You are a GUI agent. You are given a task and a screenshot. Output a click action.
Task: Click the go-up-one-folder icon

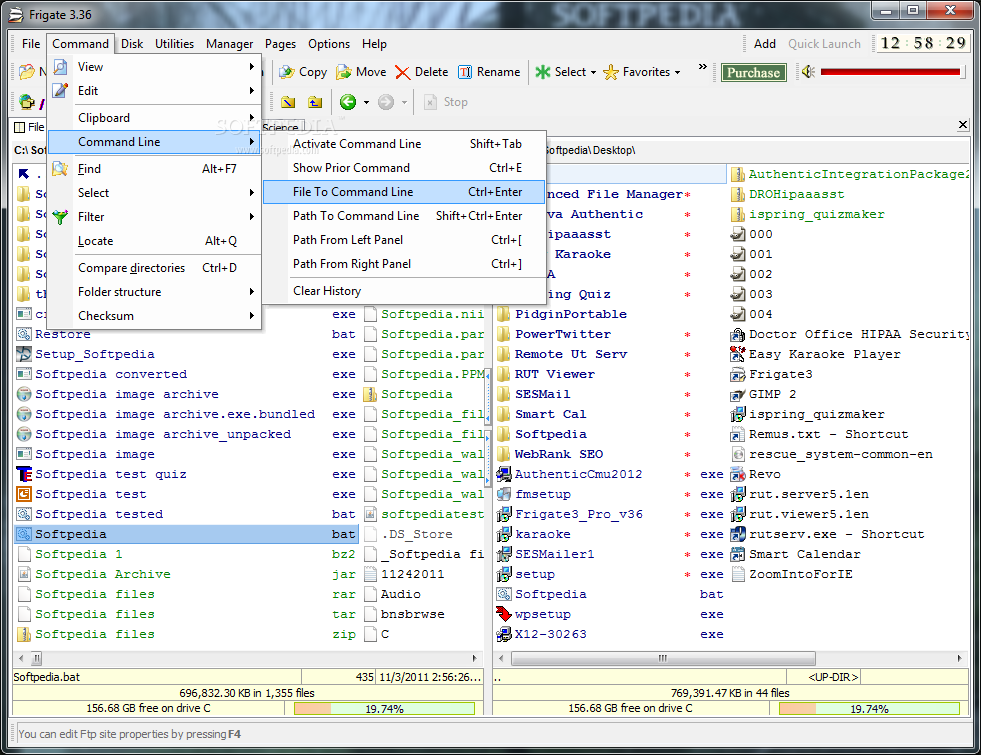point(315,102)
